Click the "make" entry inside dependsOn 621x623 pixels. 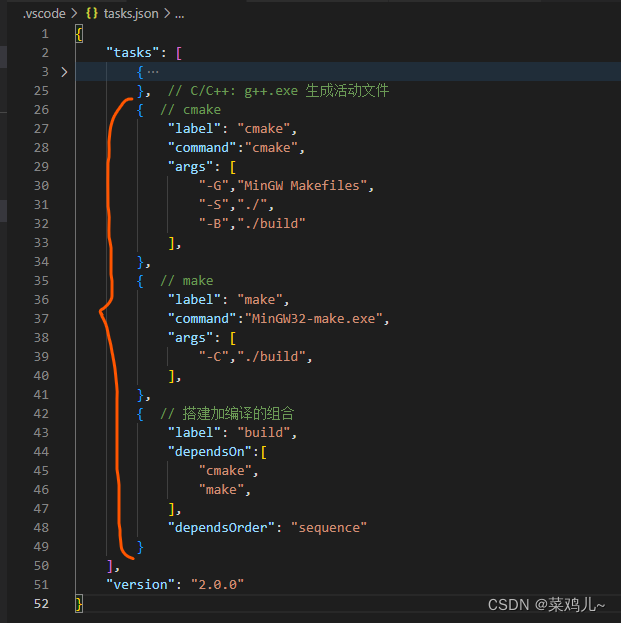coord(221,490)
